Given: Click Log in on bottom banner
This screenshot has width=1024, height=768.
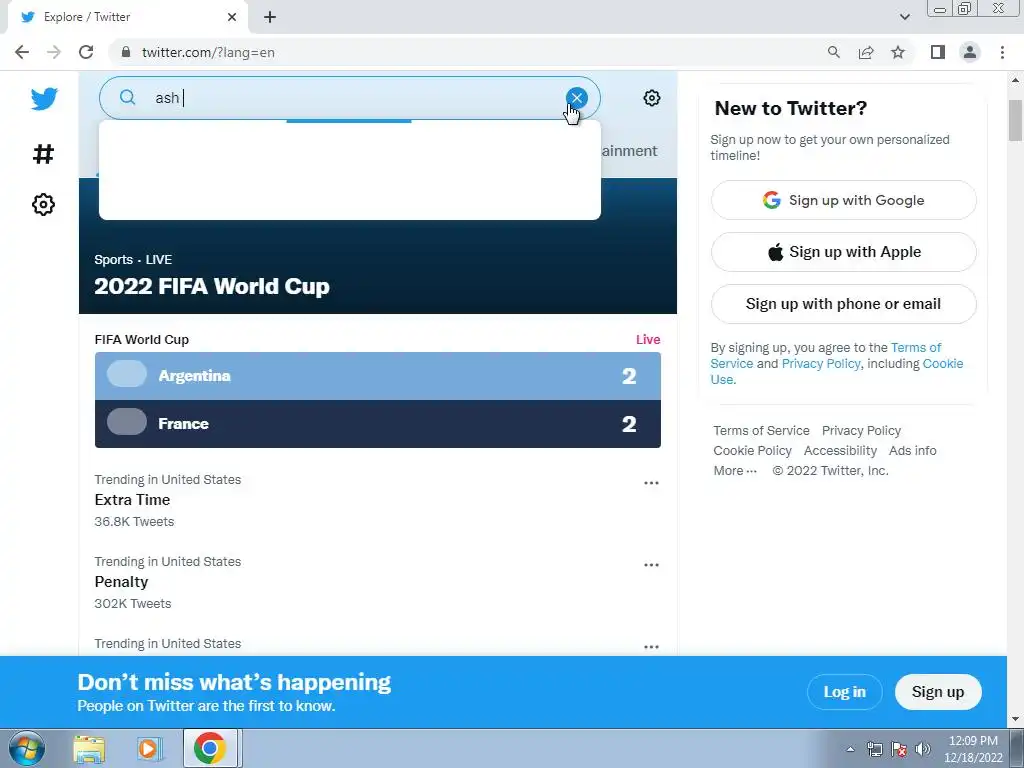Looking at the screenshot, I should (844, 692).
